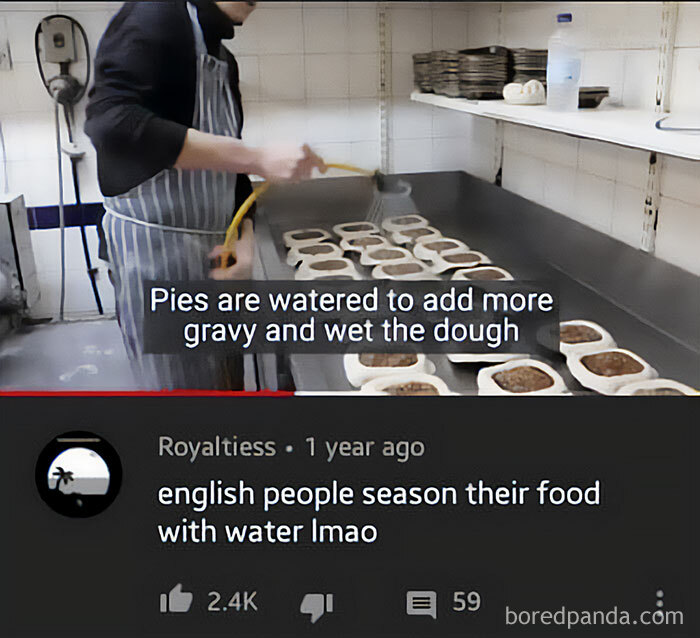Click the thumbs down dislike icon

(317, 606)
